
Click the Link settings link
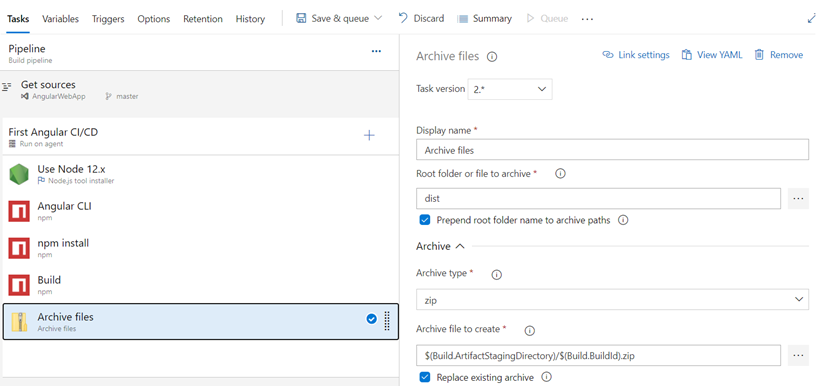(x=643, y=55)
